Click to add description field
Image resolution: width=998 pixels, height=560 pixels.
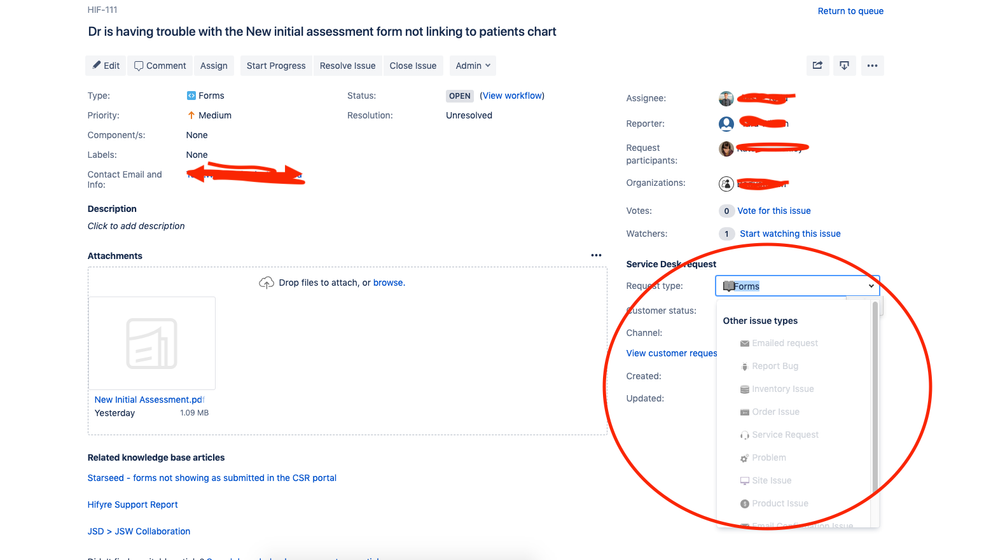click(136, 226)
